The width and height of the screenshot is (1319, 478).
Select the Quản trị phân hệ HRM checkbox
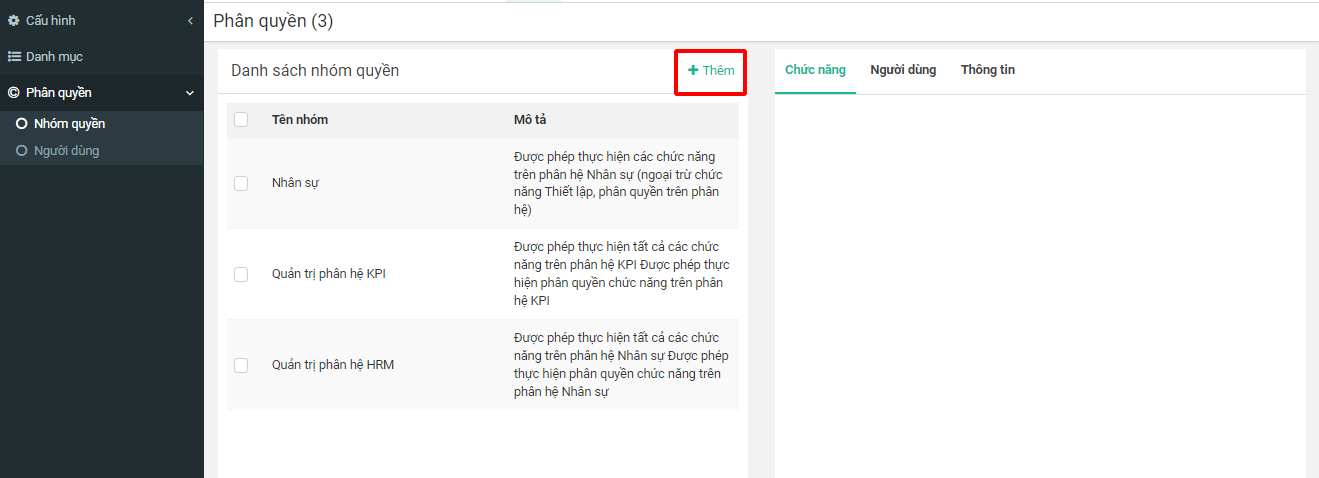coord(241,365)
